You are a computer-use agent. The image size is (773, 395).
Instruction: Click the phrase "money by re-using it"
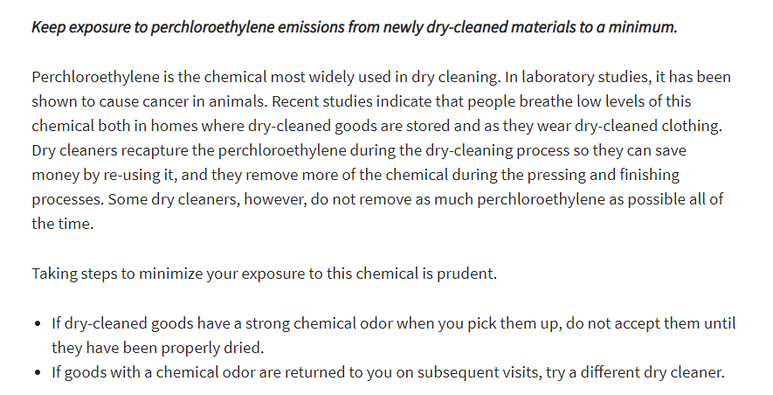coord(96,175)
